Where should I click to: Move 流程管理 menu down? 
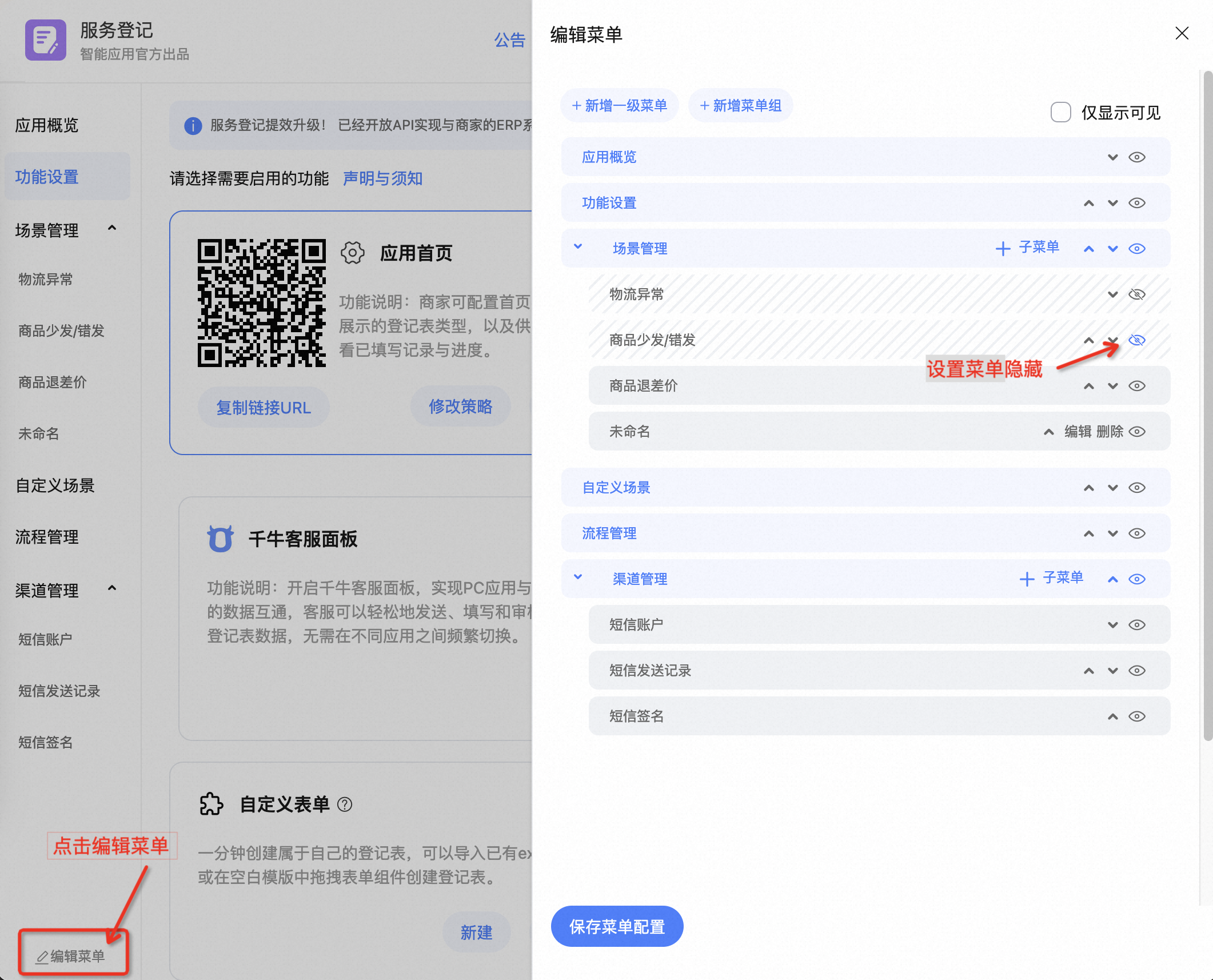(1112, 533)
